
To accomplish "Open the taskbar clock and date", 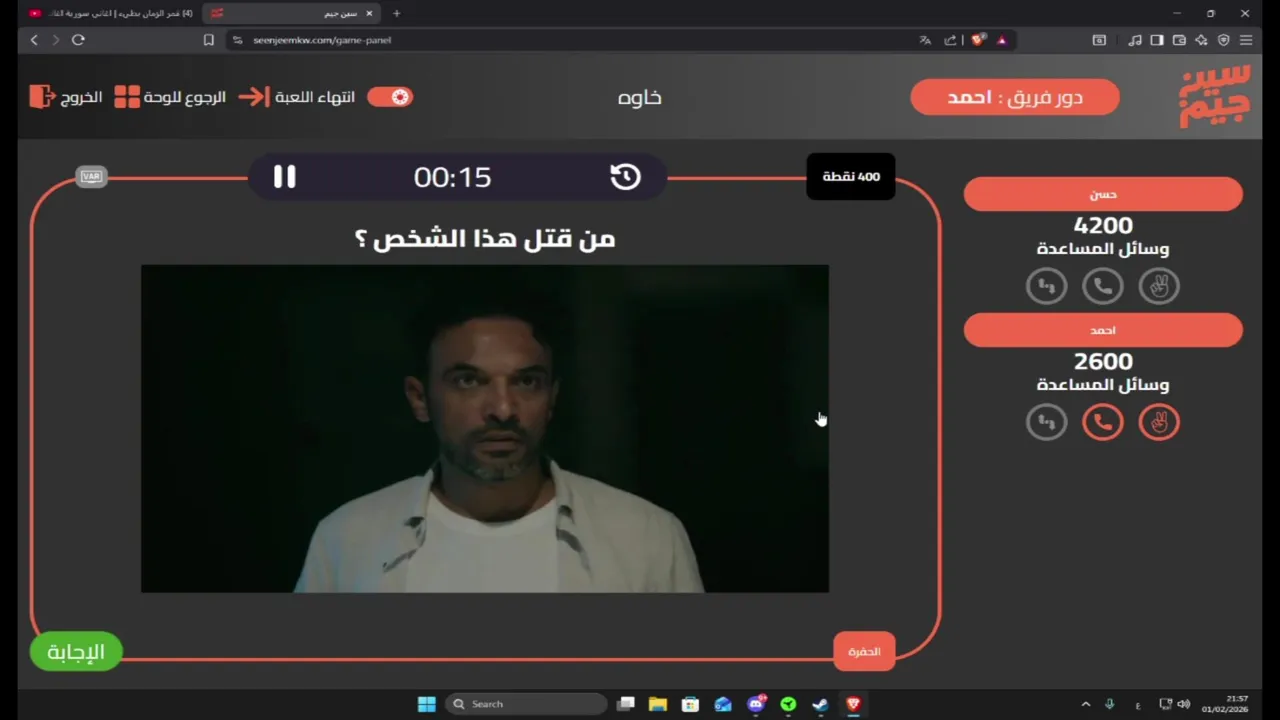I will 1224,704.
